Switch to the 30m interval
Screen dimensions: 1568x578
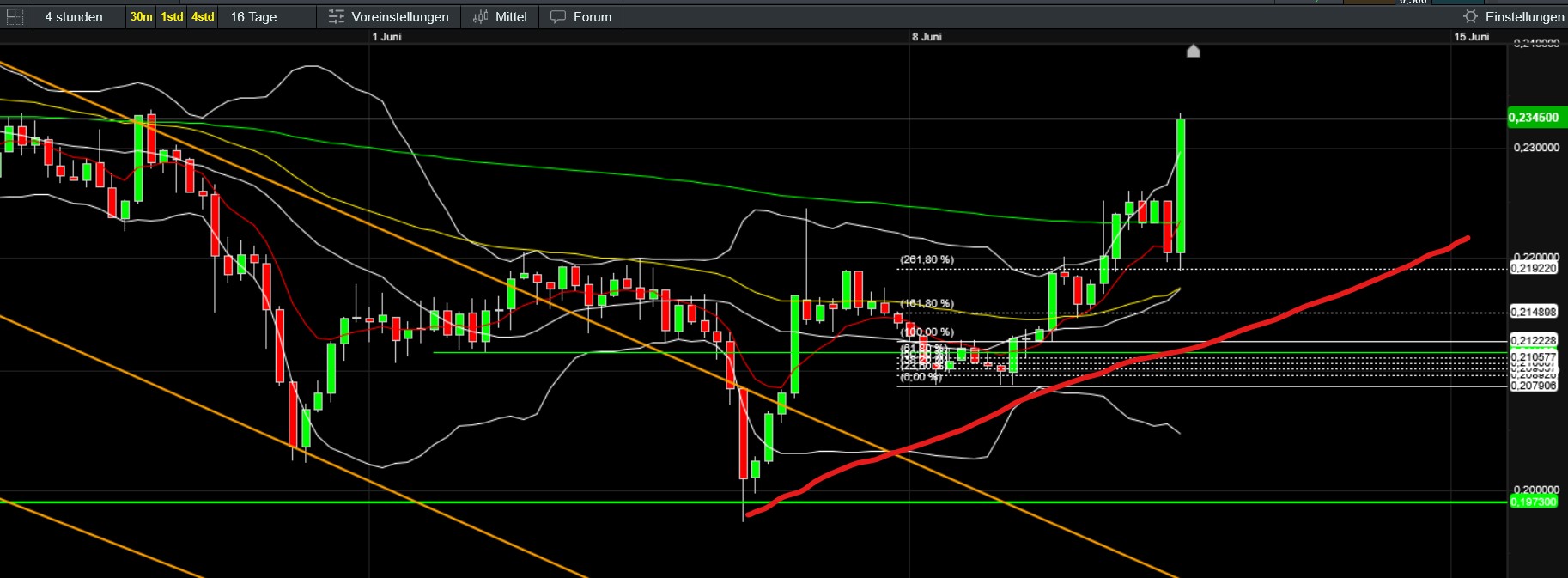pos(141,17)
